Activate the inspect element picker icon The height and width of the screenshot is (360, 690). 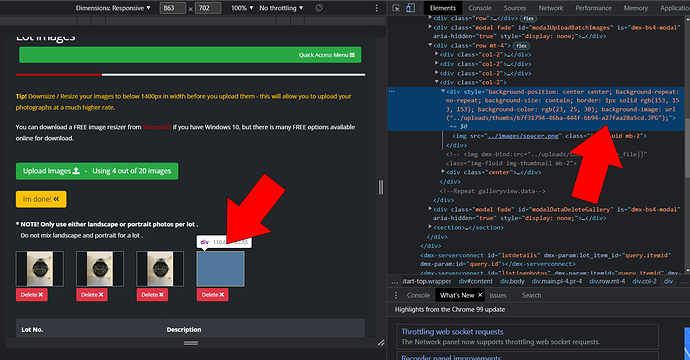(396, 8)
